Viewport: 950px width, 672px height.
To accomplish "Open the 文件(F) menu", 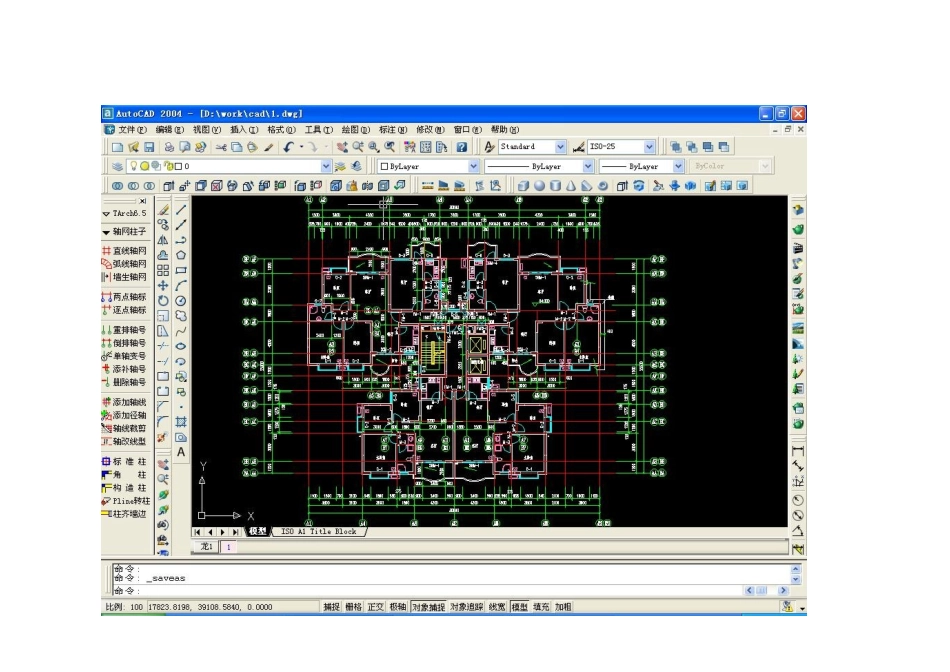I will click(132, 130).
